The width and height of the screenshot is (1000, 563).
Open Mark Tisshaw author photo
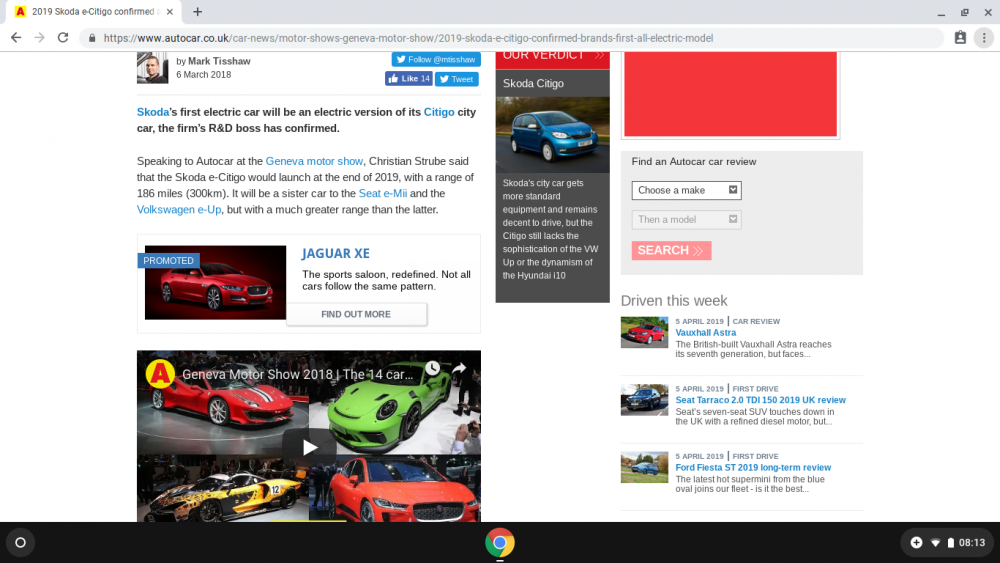point(152,68)
